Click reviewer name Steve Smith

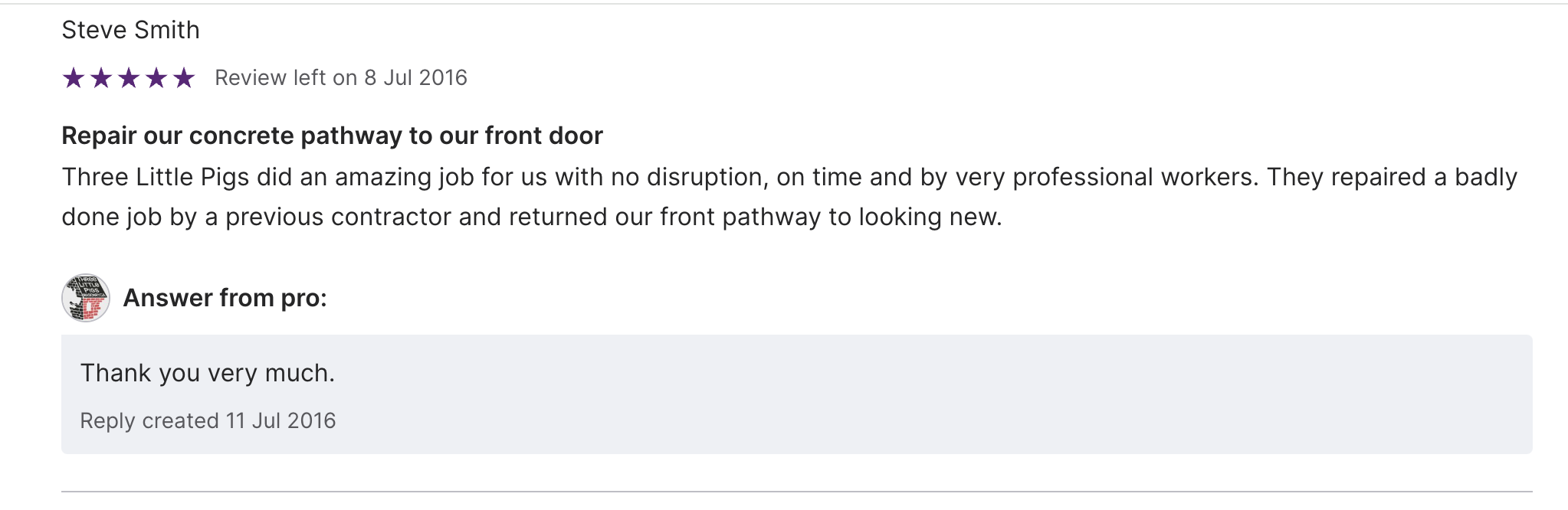(130, 30)
